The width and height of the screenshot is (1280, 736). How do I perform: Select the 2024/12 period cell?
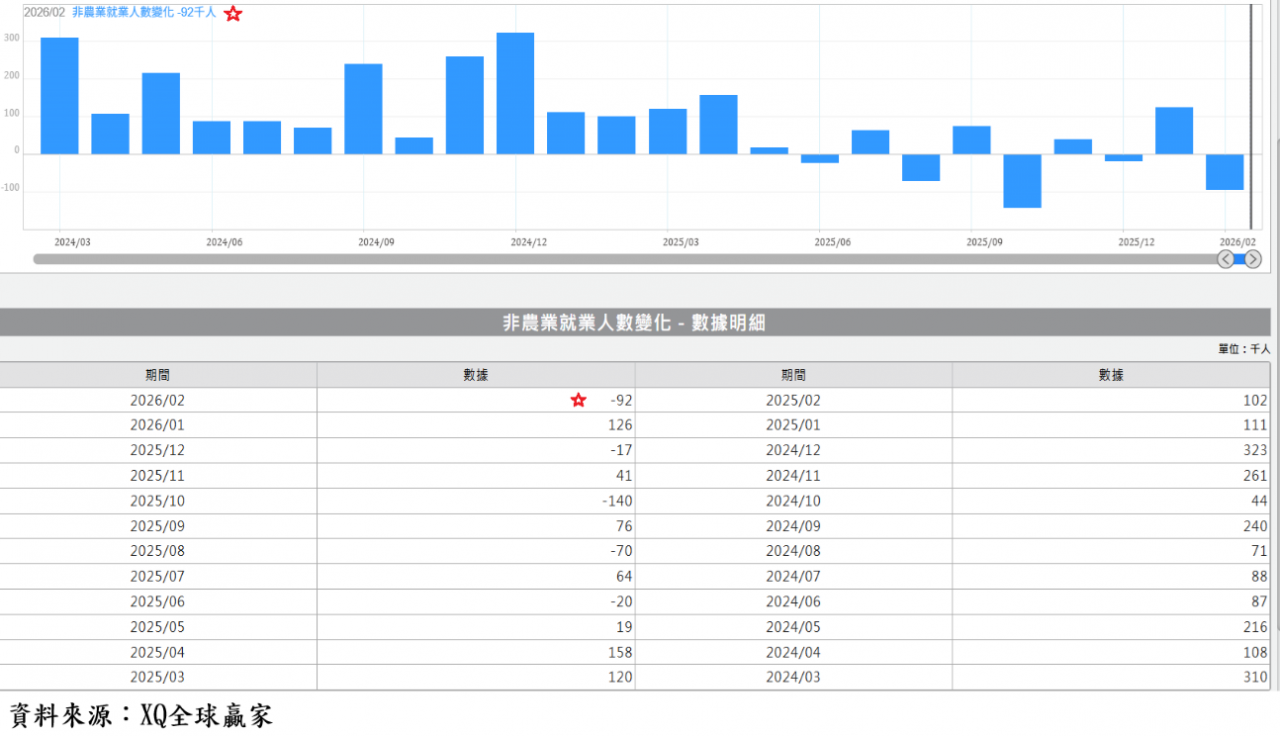coord(793,450)
